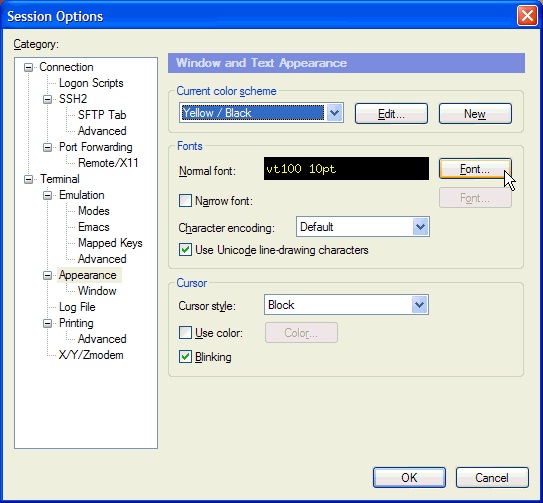Uncheck Use Unicode line-drawing characters

(185, 250)
